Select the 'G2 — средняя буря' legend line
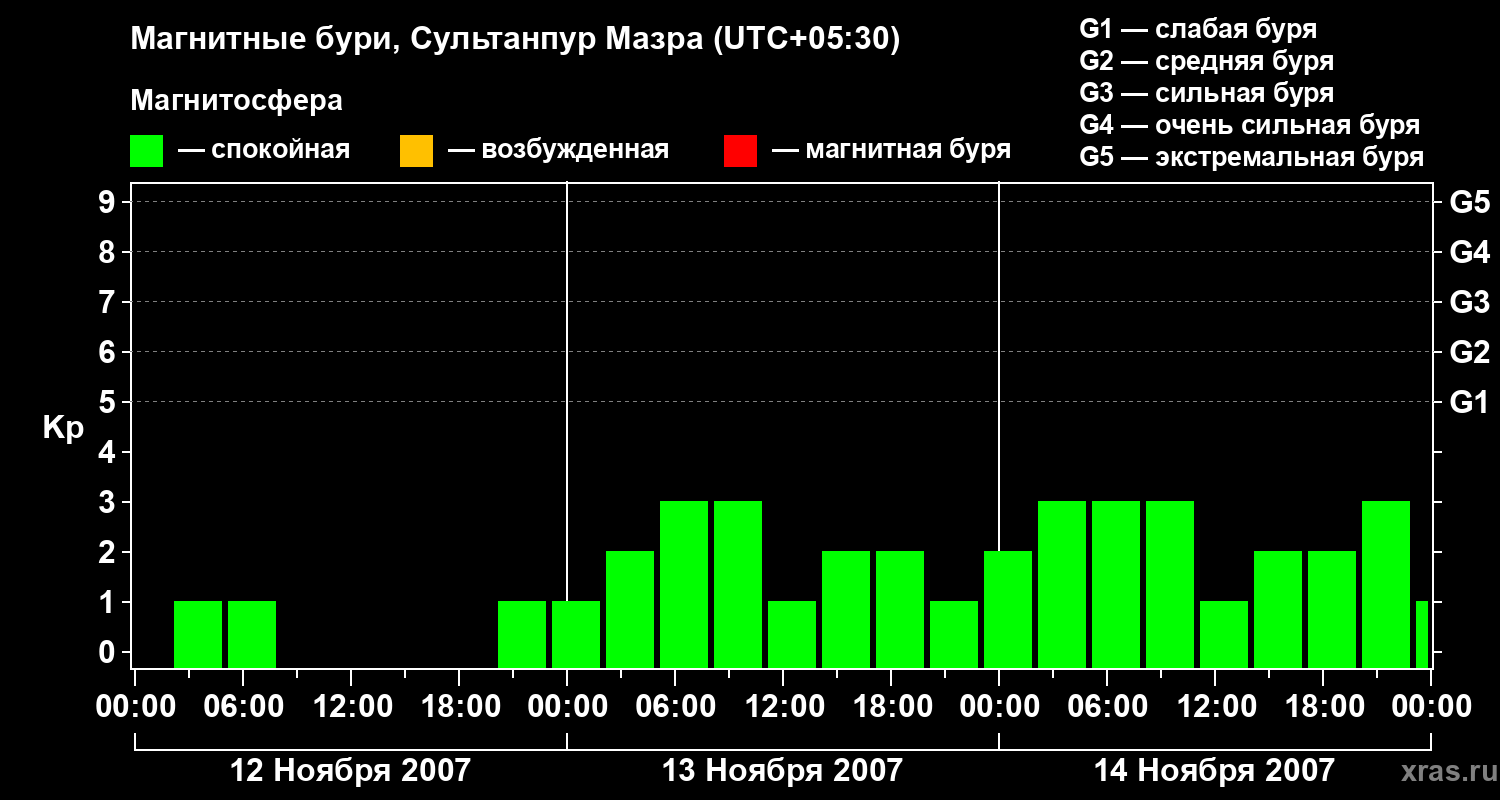This screenshot has width=1500, height=800. [x=1206, y=61]
